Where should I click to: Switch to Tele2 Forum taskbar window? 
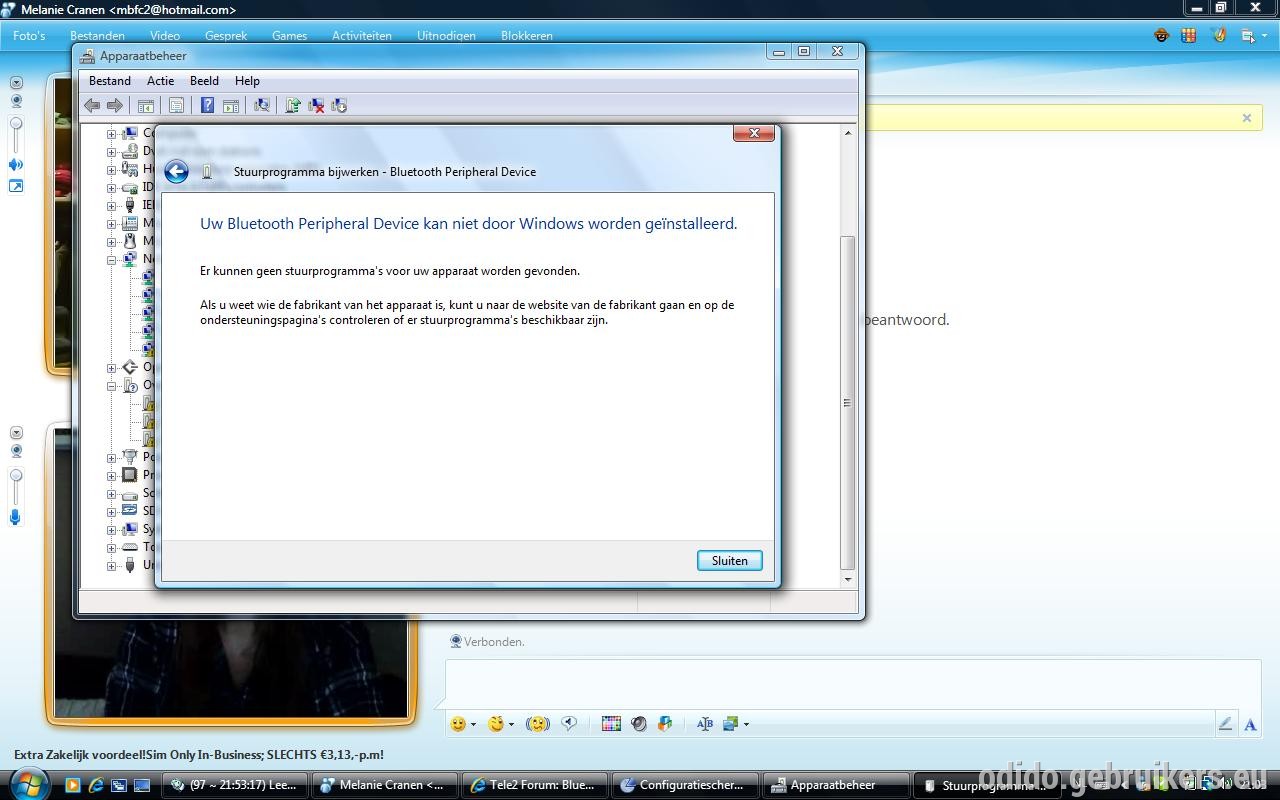tap(534, 785)
